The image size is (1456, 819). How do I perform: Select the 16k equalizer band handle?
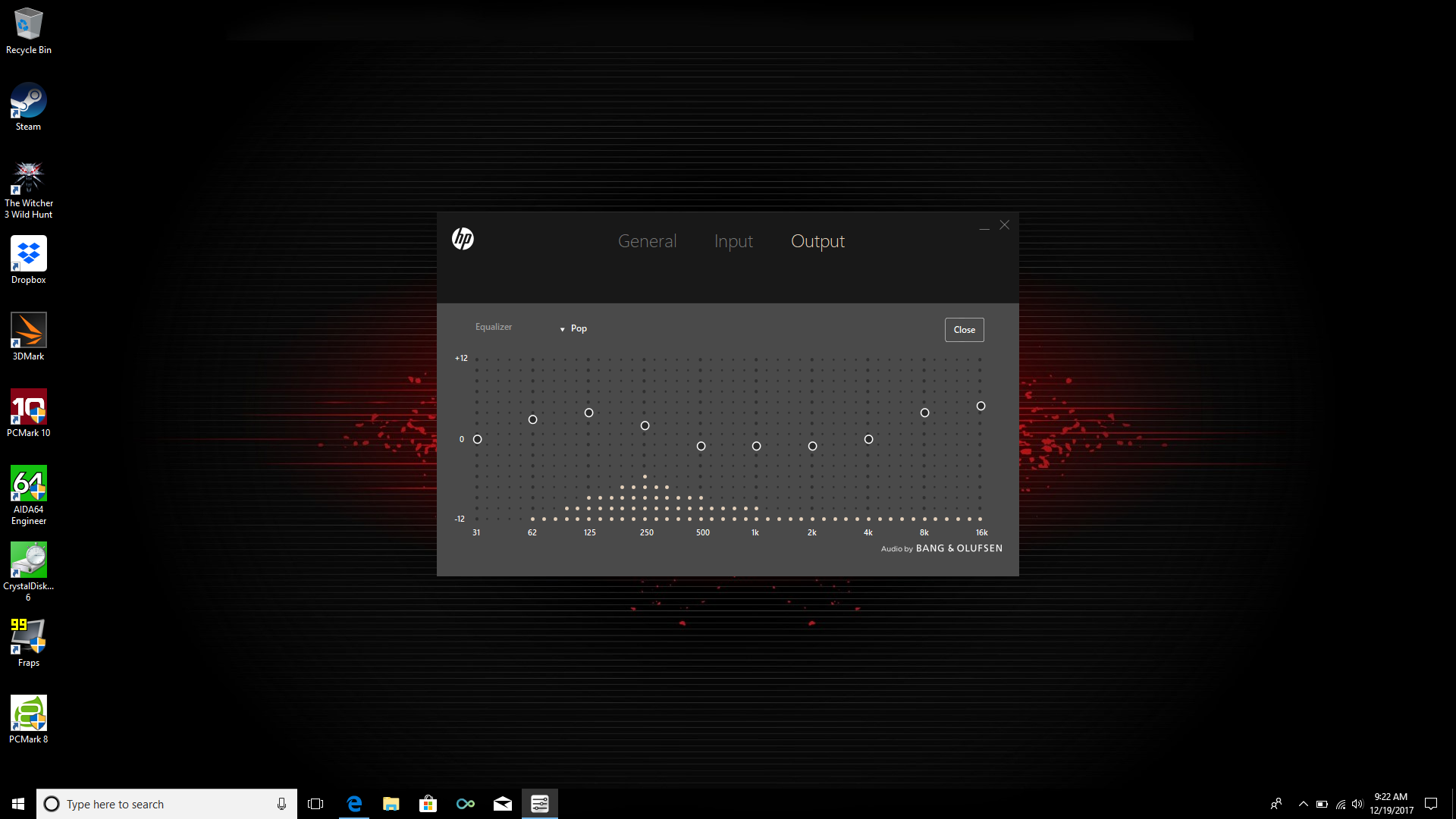(x=981, y=406)
